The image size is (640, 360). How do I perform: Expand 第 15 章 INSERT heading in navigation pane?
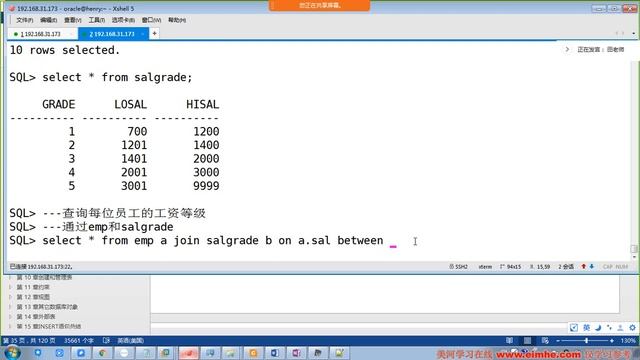tap(11, 327)
